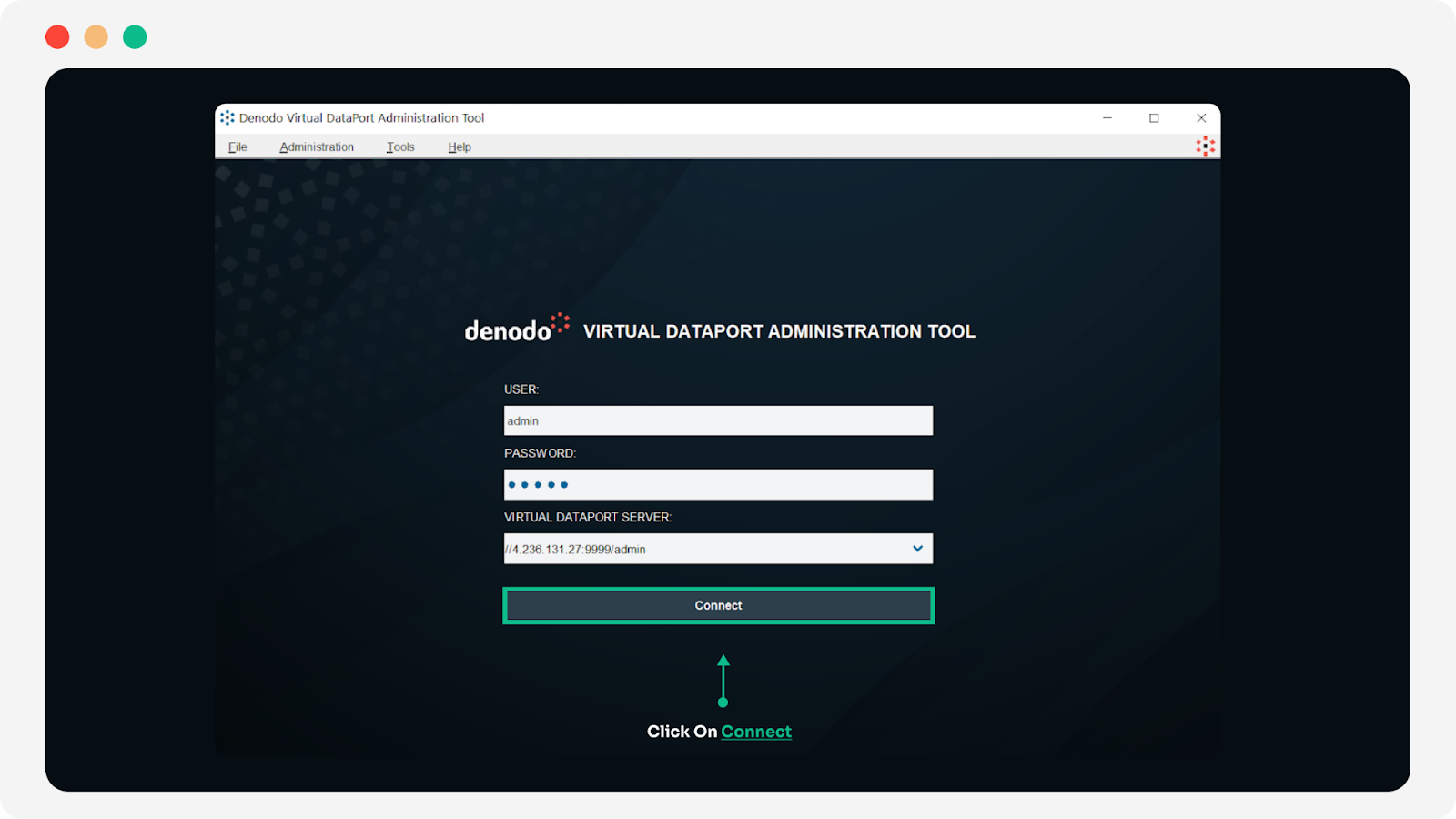Open the File menu
The height and width of the screenshot is (819, 1456).
[x=238, y=147]
